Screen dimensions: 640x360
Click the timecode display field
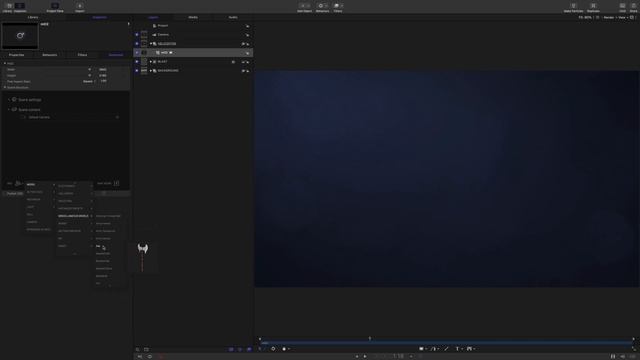pos(398,356)
